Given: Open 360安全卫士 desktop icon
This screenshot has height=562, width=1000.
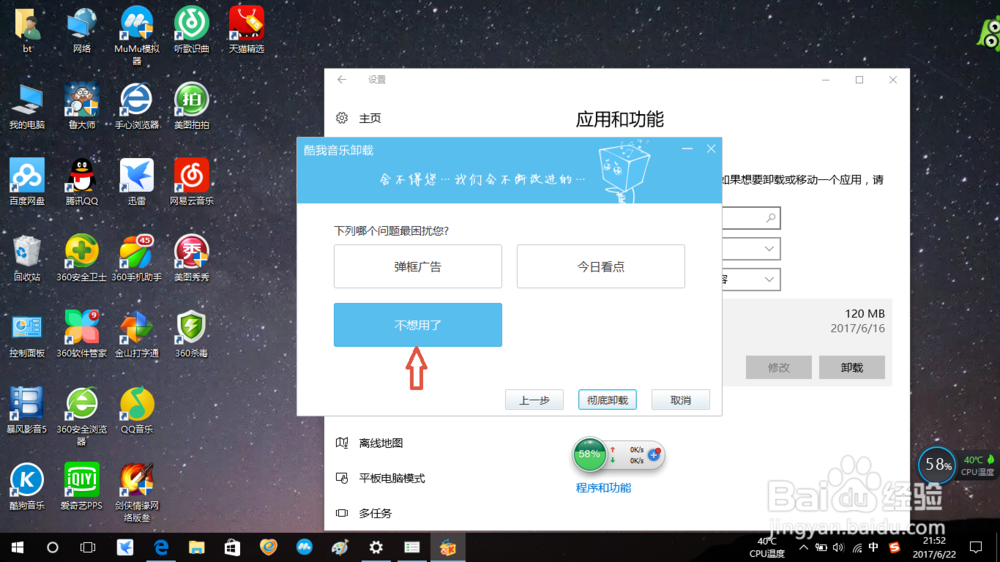Looking at the screenshot, I should click(x=82, y=258).
